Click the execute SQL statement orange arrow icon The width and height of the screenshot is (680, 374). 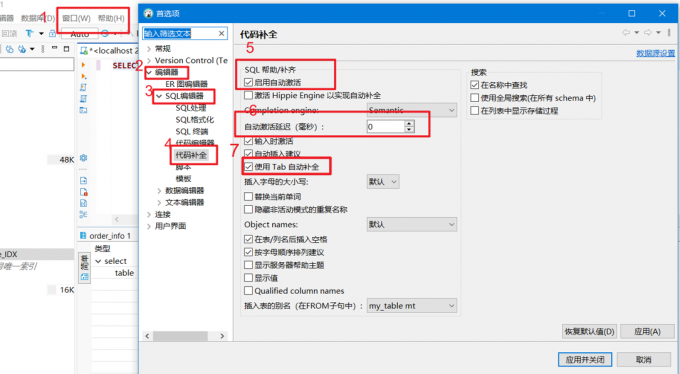83,65
